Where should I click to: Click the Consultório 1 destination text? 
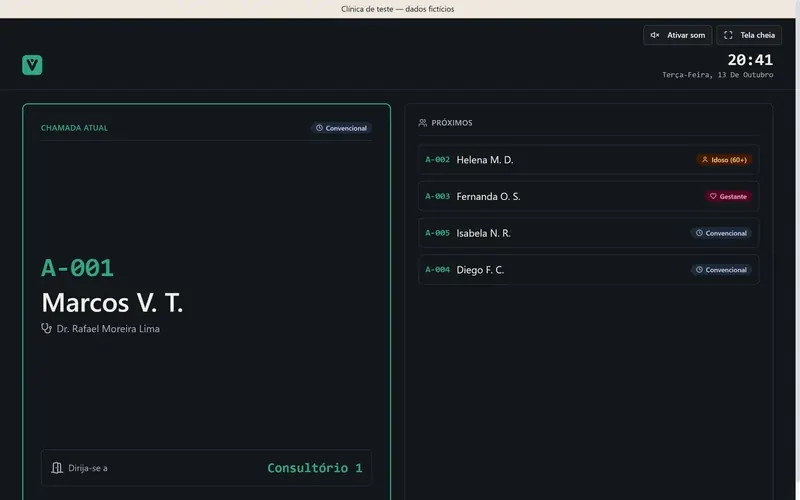[315, 468]
